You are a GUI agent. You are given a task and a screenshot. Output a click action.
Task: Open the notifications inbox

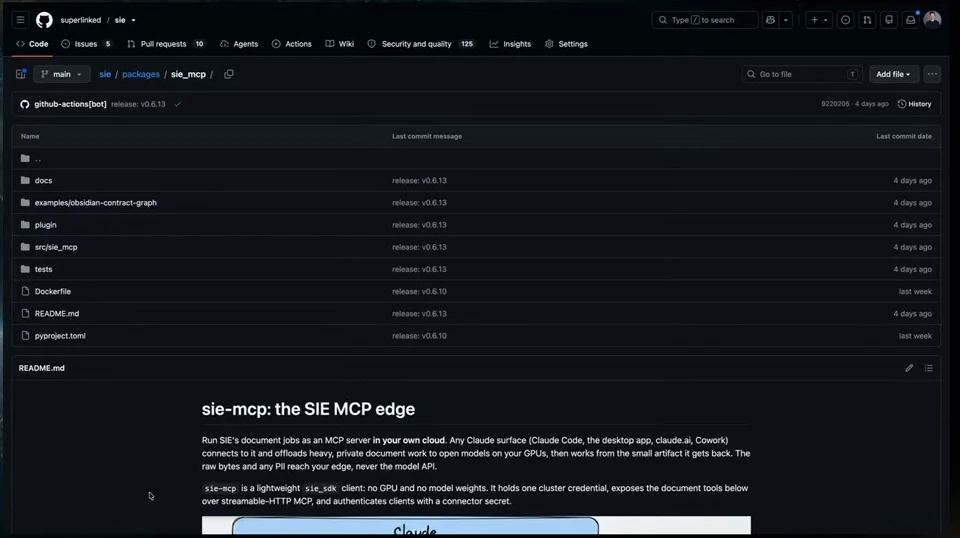pos(910,20)
